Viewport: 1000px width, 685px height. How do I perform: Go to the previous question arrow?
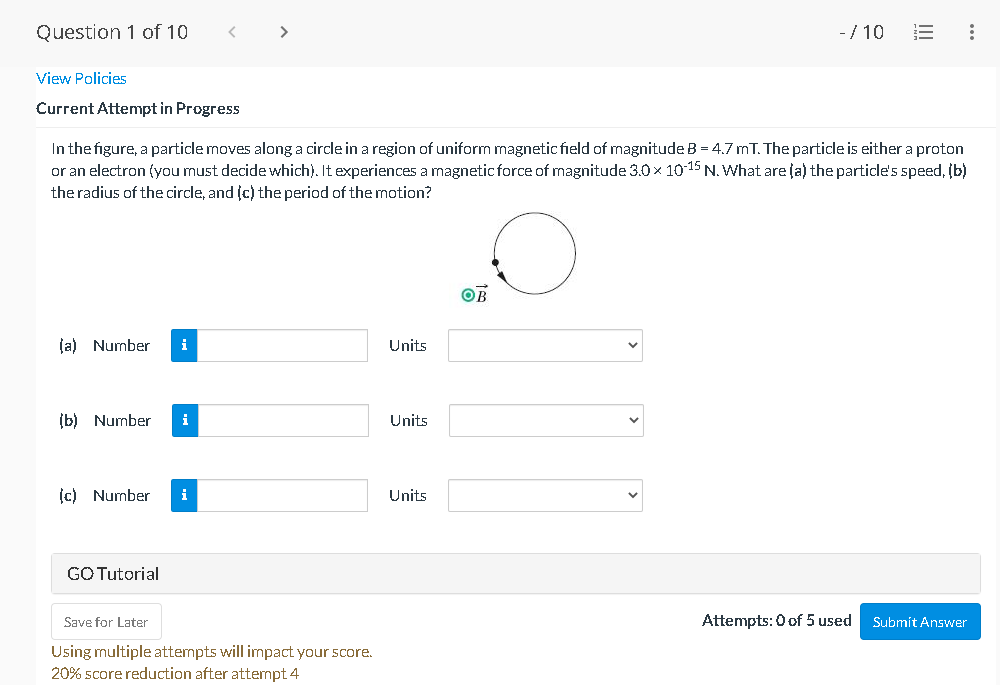click(x=231, y=31)
